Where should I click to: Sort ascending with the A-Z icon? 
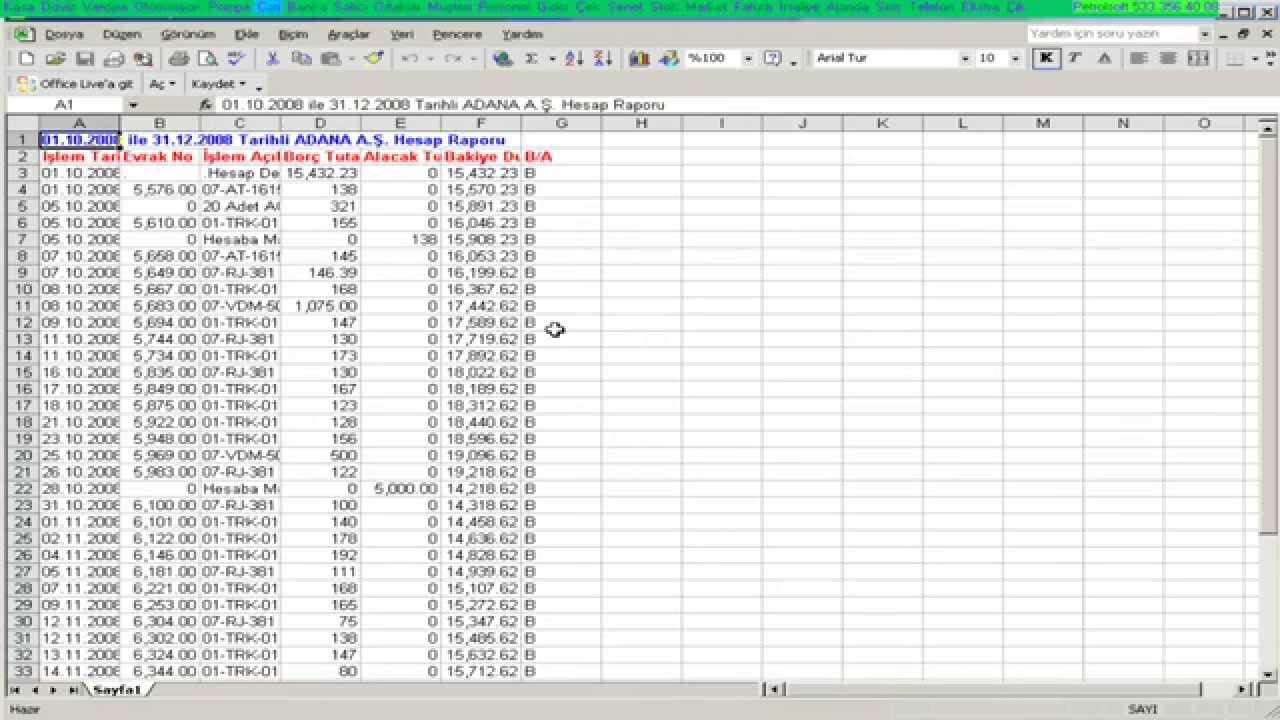[574, 59]
